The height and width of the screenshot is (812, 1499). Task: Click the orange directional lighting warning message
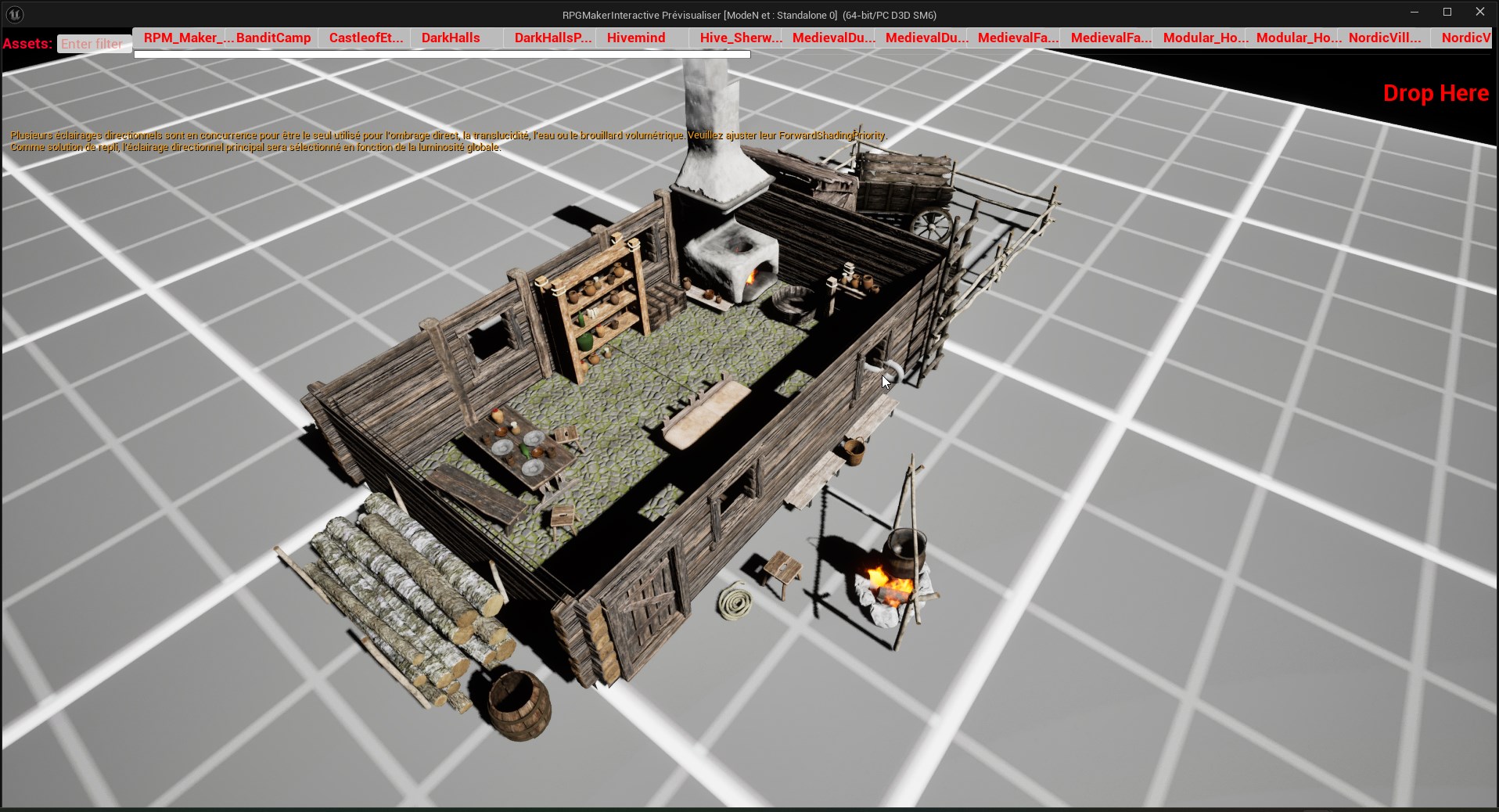tap(449, 141)
